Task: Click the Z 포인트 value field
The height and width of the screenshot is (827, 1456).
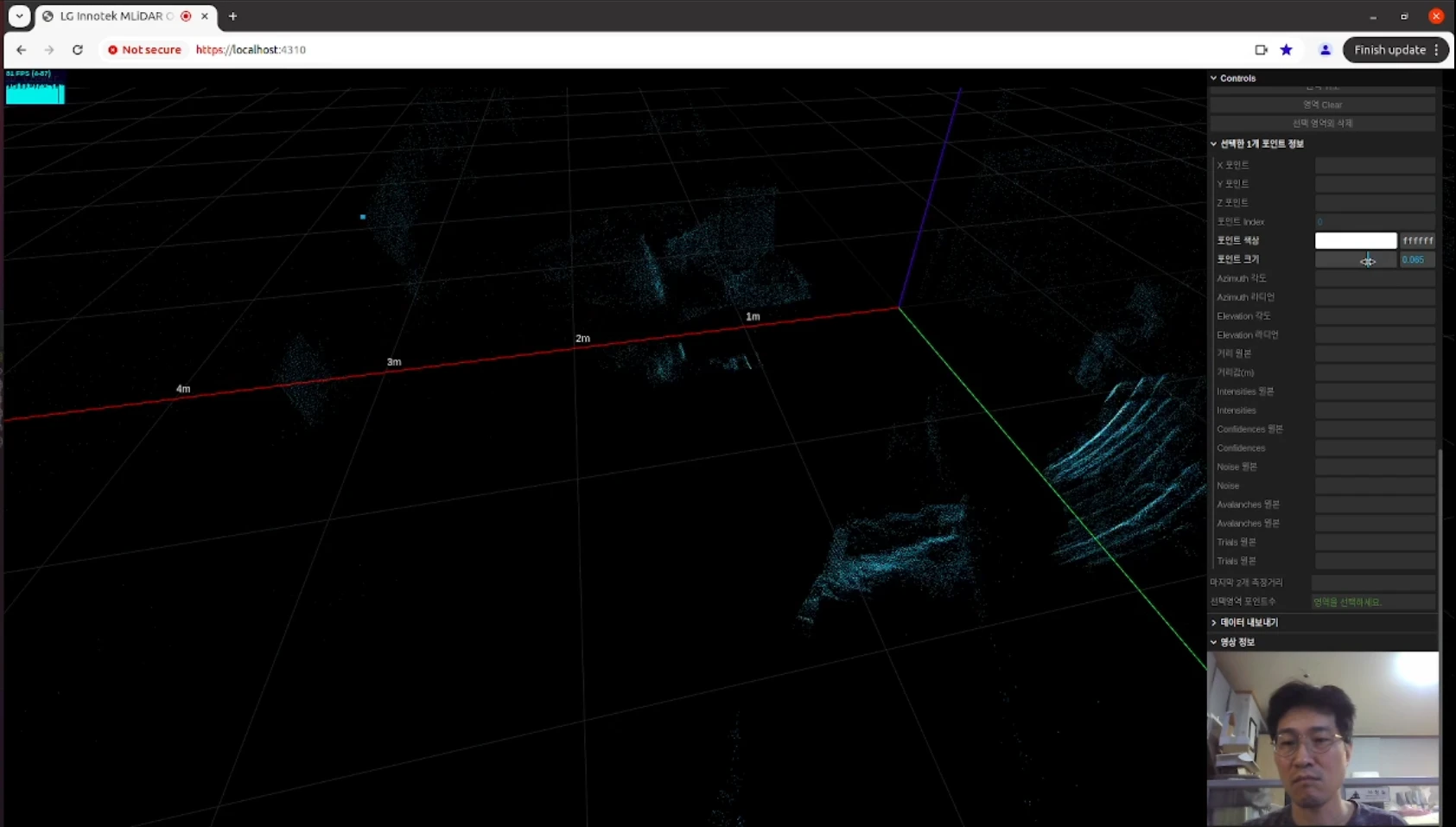Action: click(1375, 203)
